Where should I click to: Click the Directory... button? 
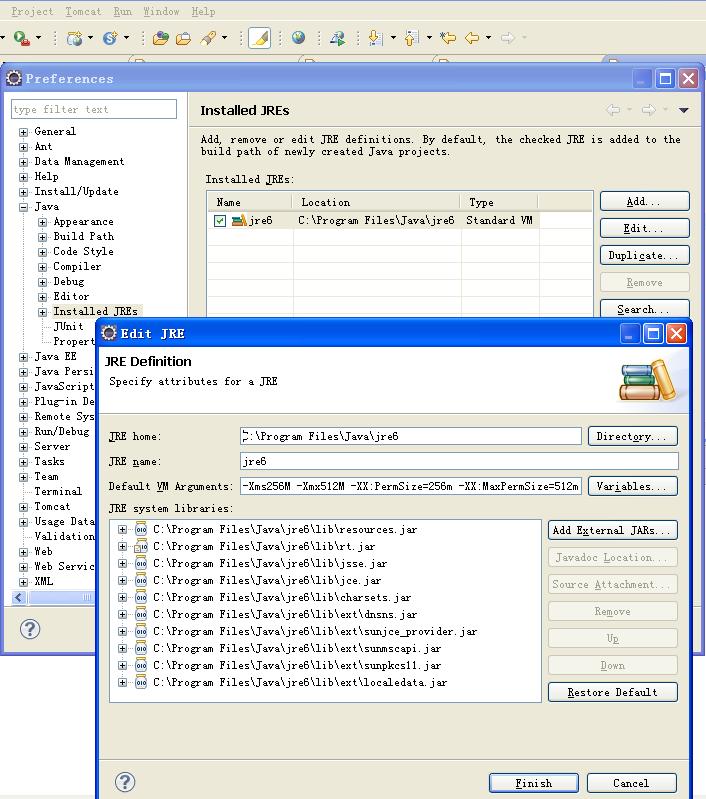pyautogui.click(x=633, y=436)
